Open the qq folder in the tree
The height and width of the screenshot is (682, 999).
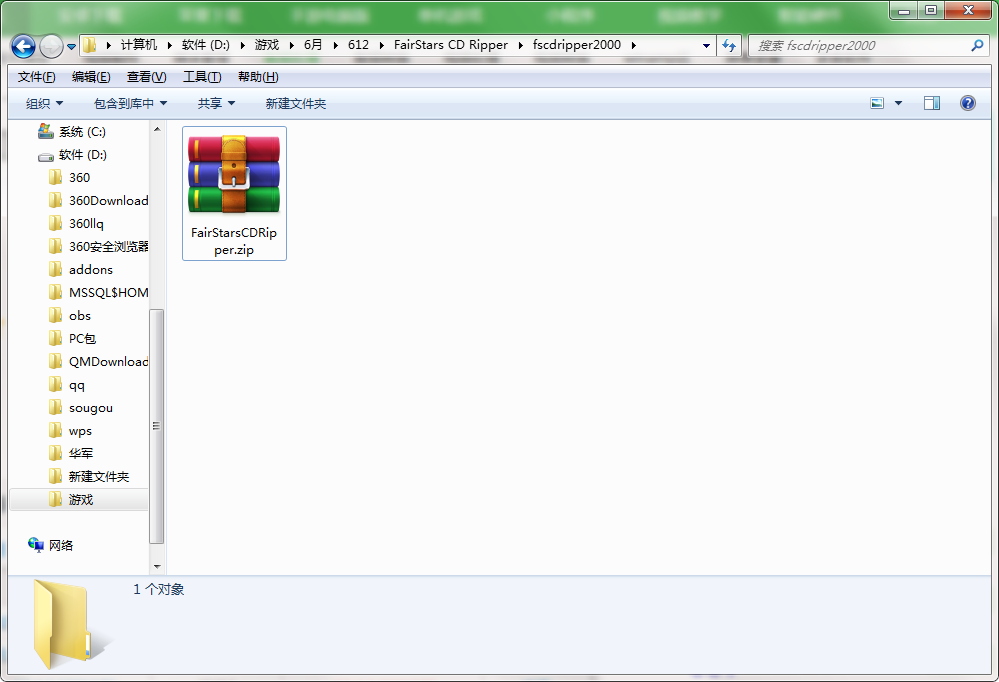coord(67,385)
